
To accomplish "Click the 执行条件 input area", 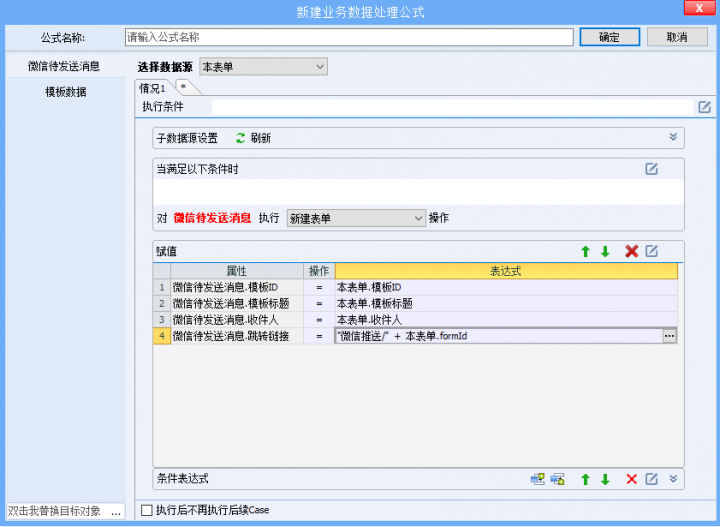I will 452,107.
